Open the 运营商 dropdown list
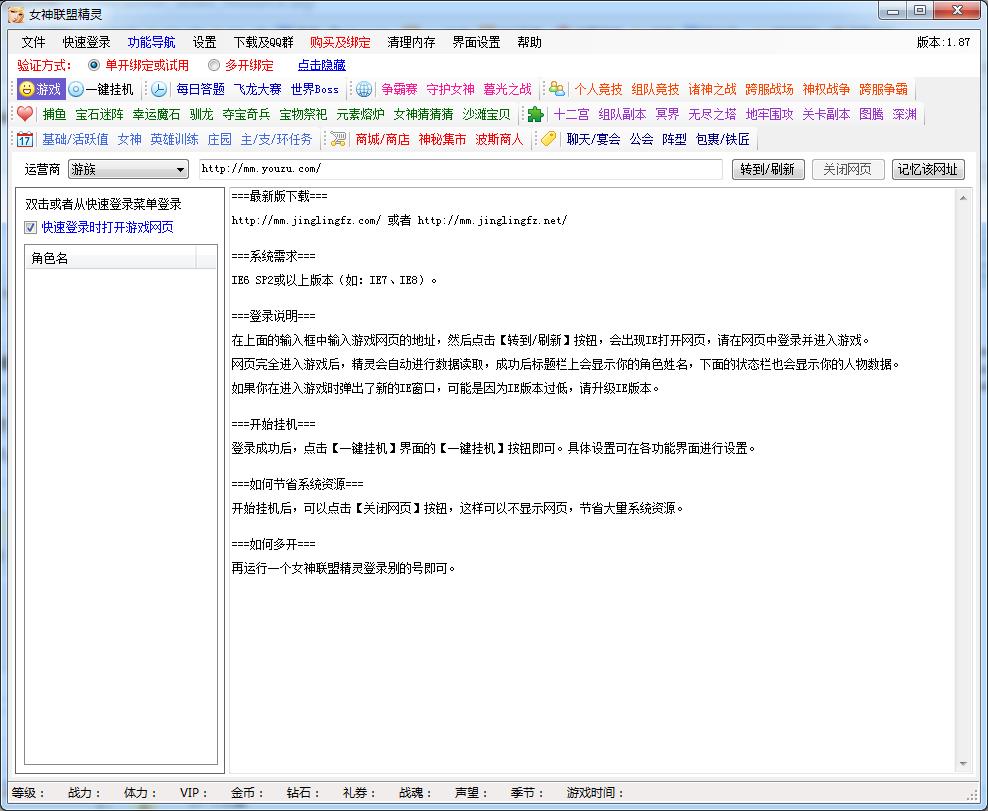 click(180, 170)
